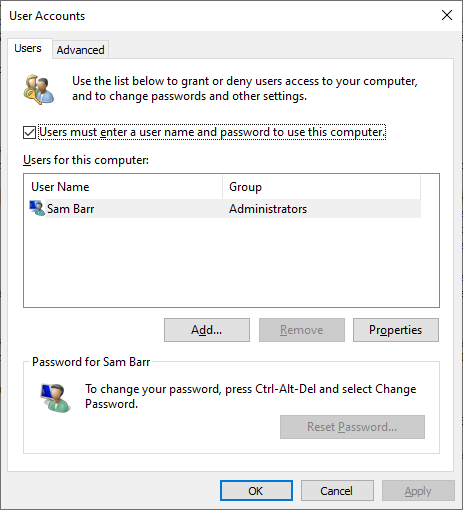Select the Users tab
The image size is (463, 510).
pos(28,49)
